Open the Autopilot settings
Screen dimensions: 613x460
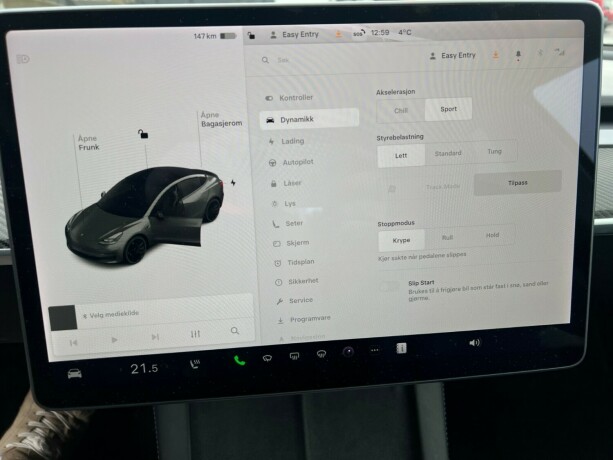(x=291, y=162)
